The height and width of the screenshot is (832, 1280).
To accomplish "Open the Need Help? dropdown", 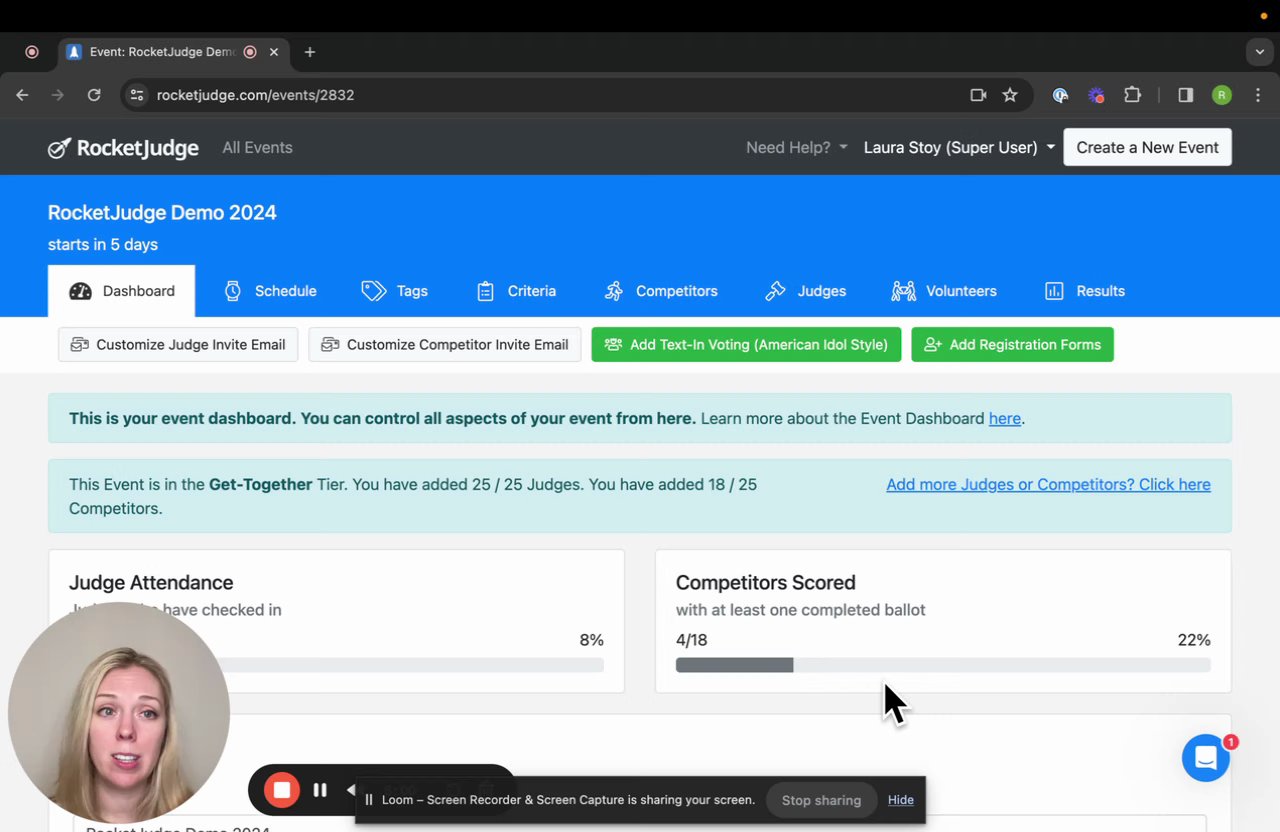I will click(x=797, y=148).
